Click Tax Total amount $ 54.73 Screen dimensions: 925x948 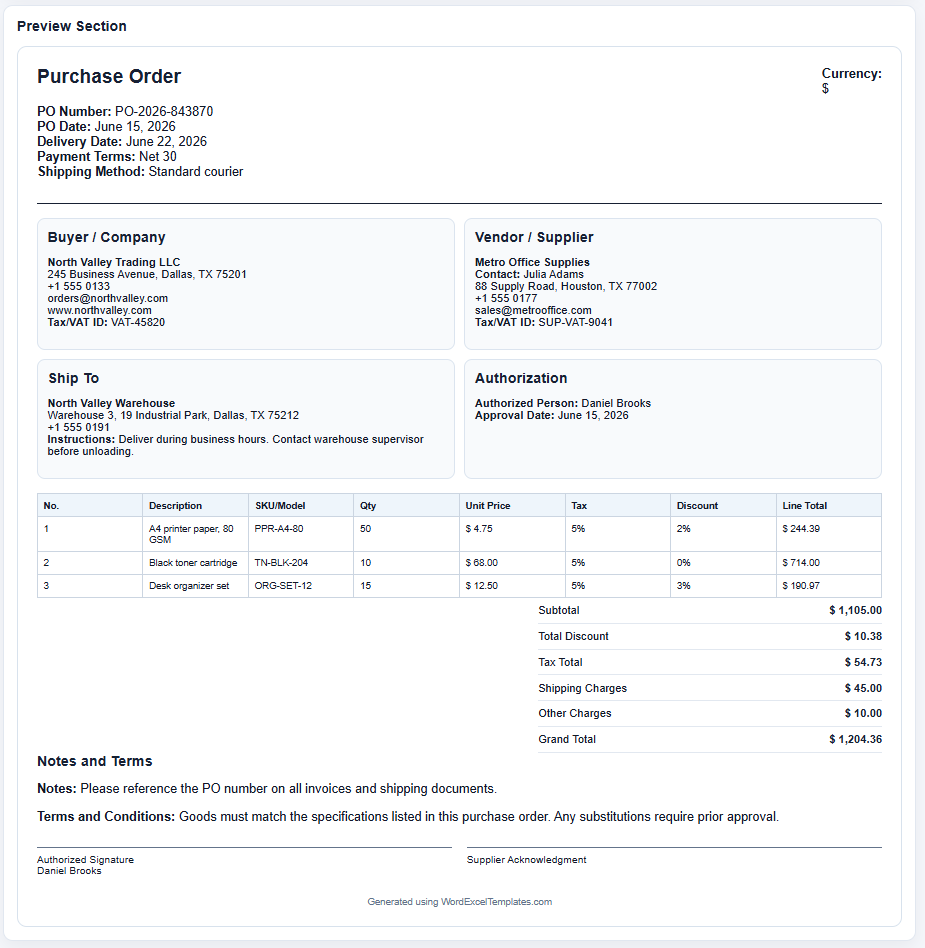863,663
